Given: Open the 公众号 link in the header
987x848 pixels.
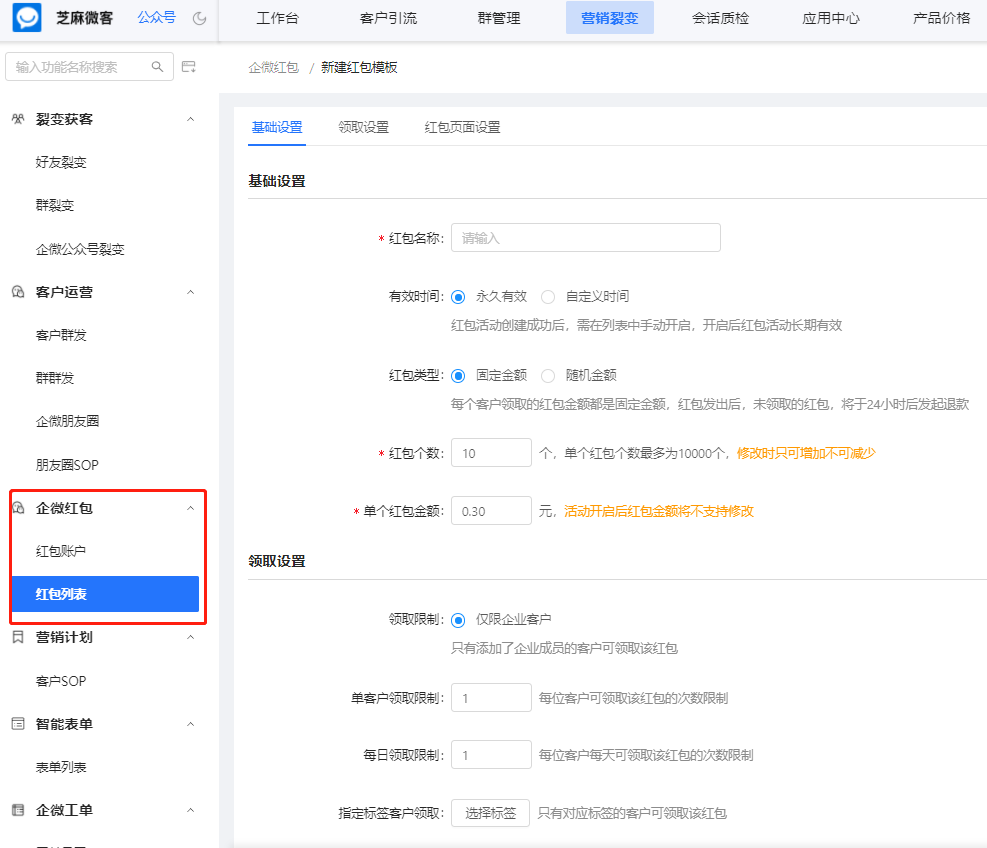Looking at the screenshot, I should 156,17.
